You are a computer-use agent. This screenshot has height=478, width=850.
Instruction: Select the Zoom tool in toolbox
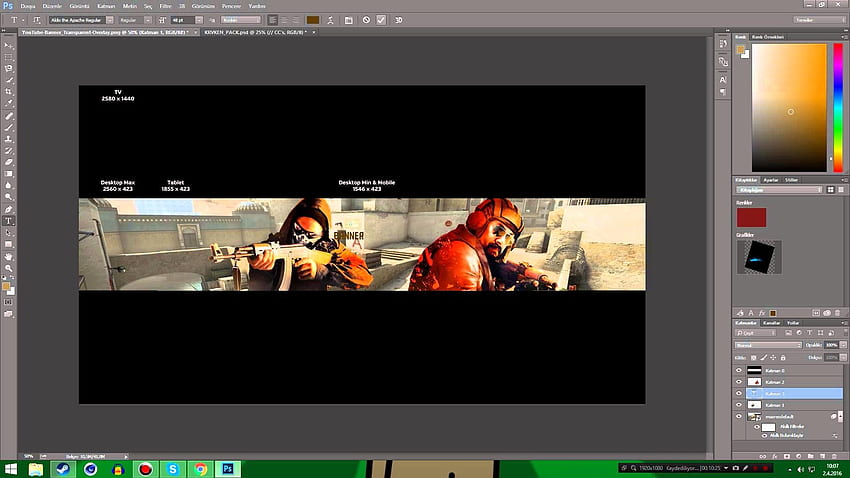[9, 268]
